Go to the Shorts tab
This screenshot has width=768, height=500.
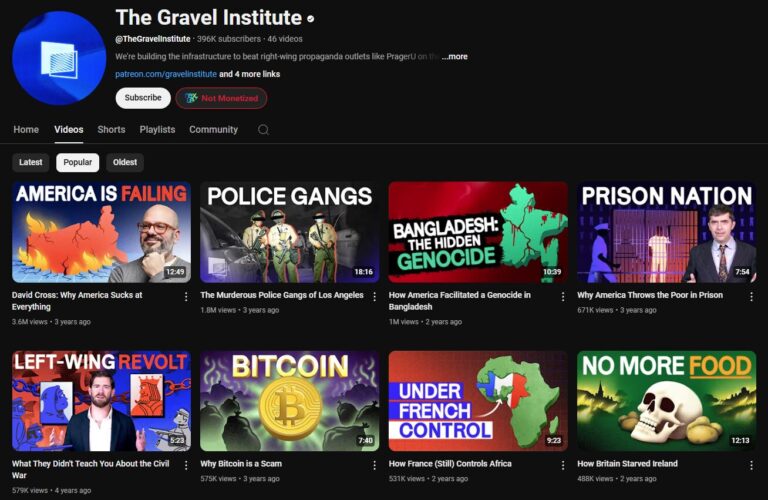(x=111, y=130)
